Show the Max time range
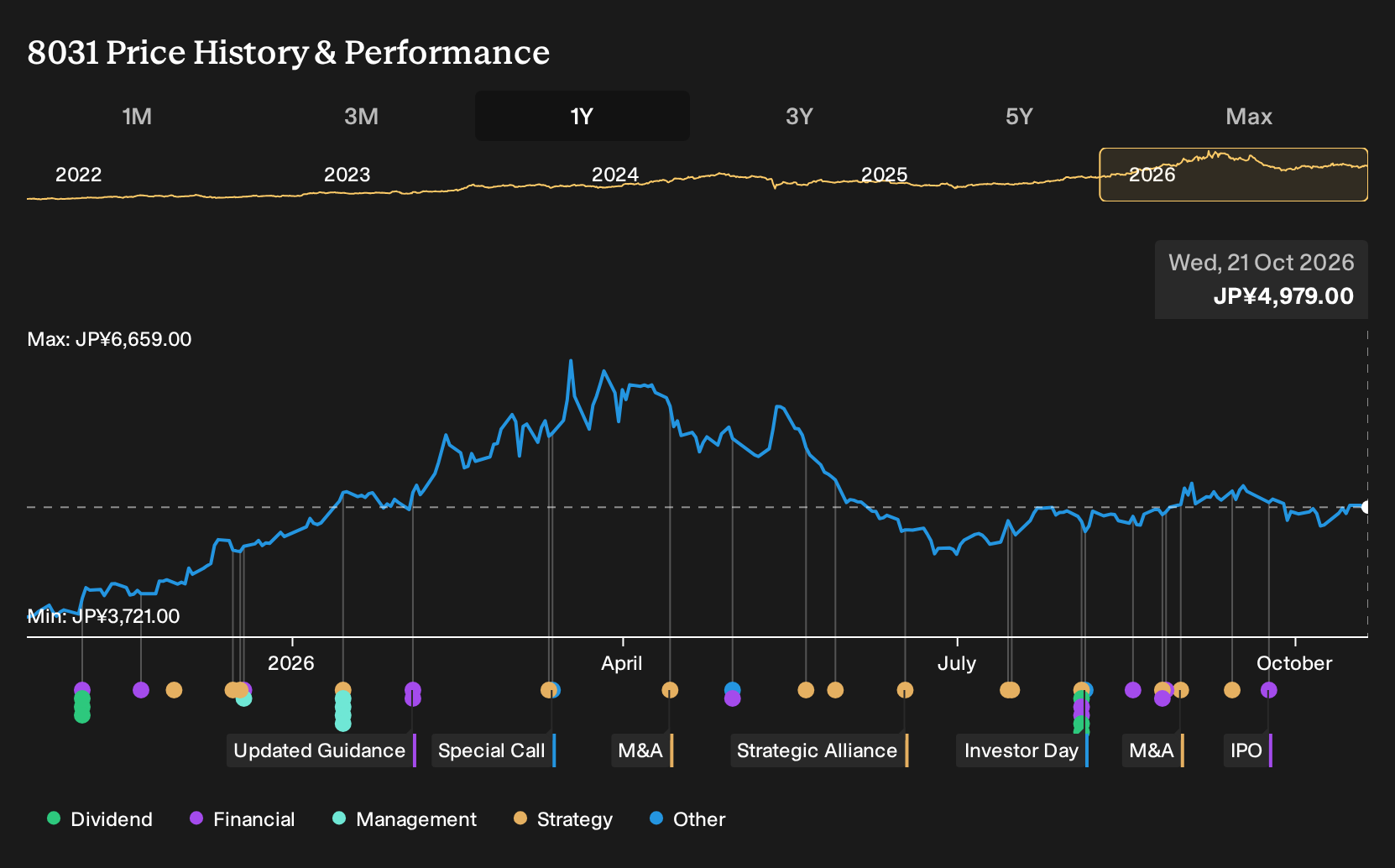1395x868 pixels. (x=1249, y=116)
